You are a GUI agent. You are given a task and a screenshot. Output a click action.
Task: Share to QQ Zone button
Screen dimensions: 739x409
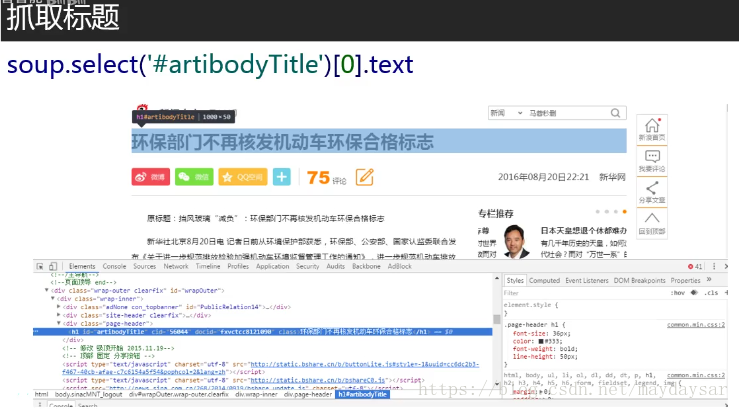pos(243,177)
